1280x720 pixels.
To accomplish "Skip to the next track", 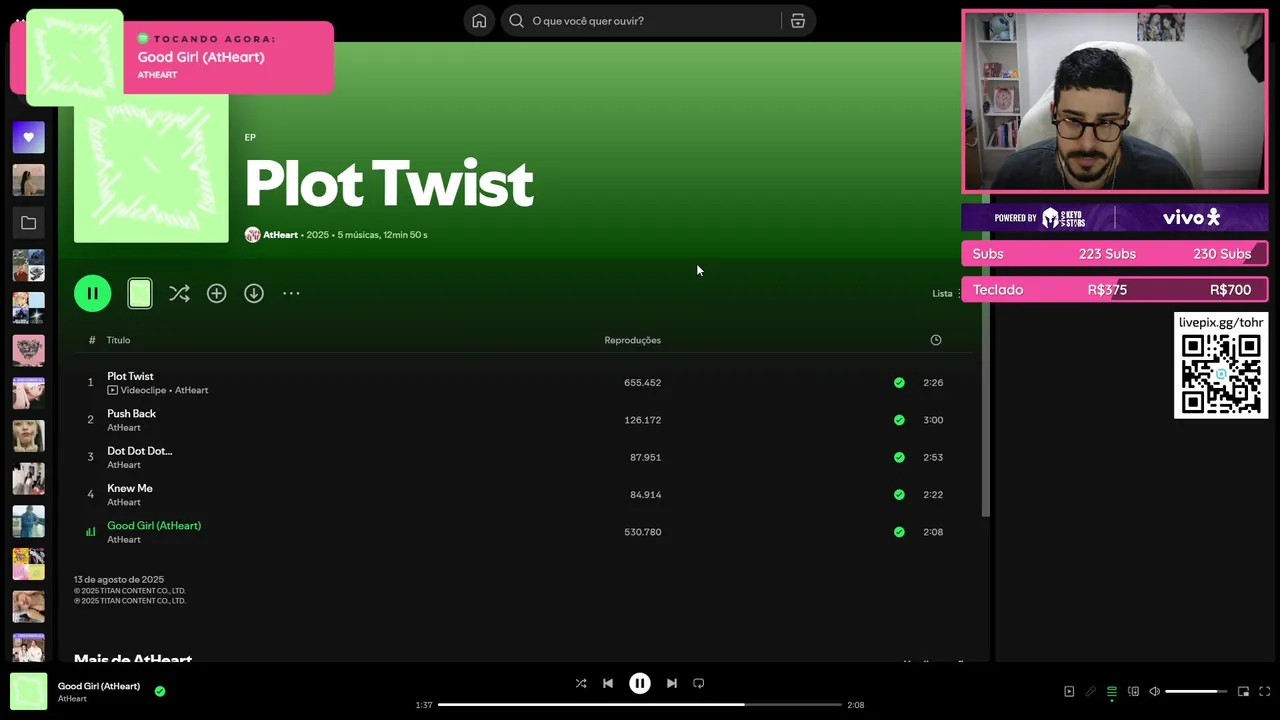I will coord(672,683).
